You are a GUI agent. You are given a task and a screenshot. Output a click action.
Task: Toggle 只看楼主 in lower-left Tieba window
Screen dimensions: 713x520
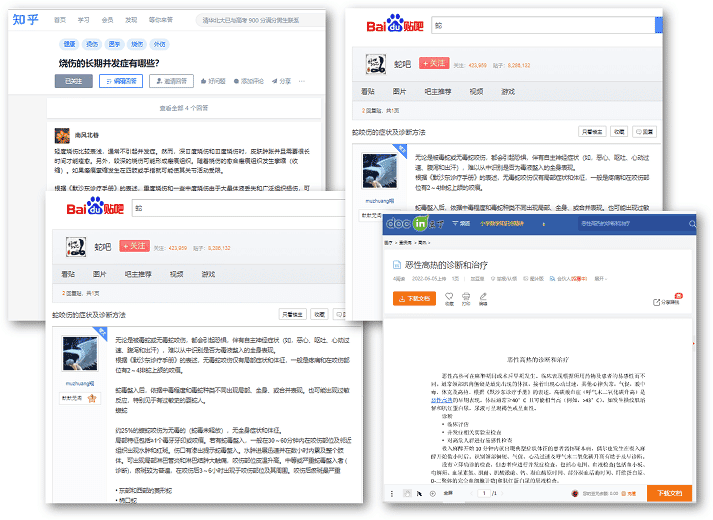point(292,314)
